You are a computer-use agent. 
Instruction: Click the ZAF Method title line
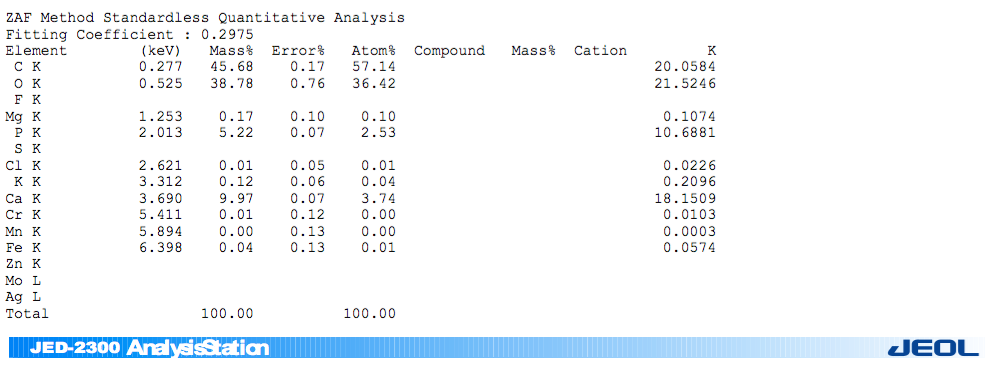click(205, 18)
